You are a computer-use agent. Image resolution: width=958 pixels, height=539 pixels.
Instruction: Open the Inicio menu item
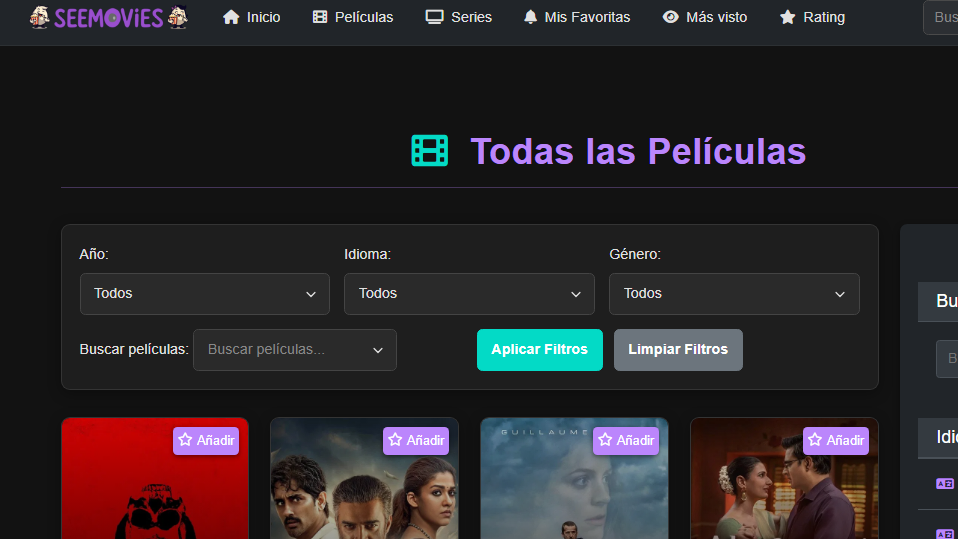[252, 17]
